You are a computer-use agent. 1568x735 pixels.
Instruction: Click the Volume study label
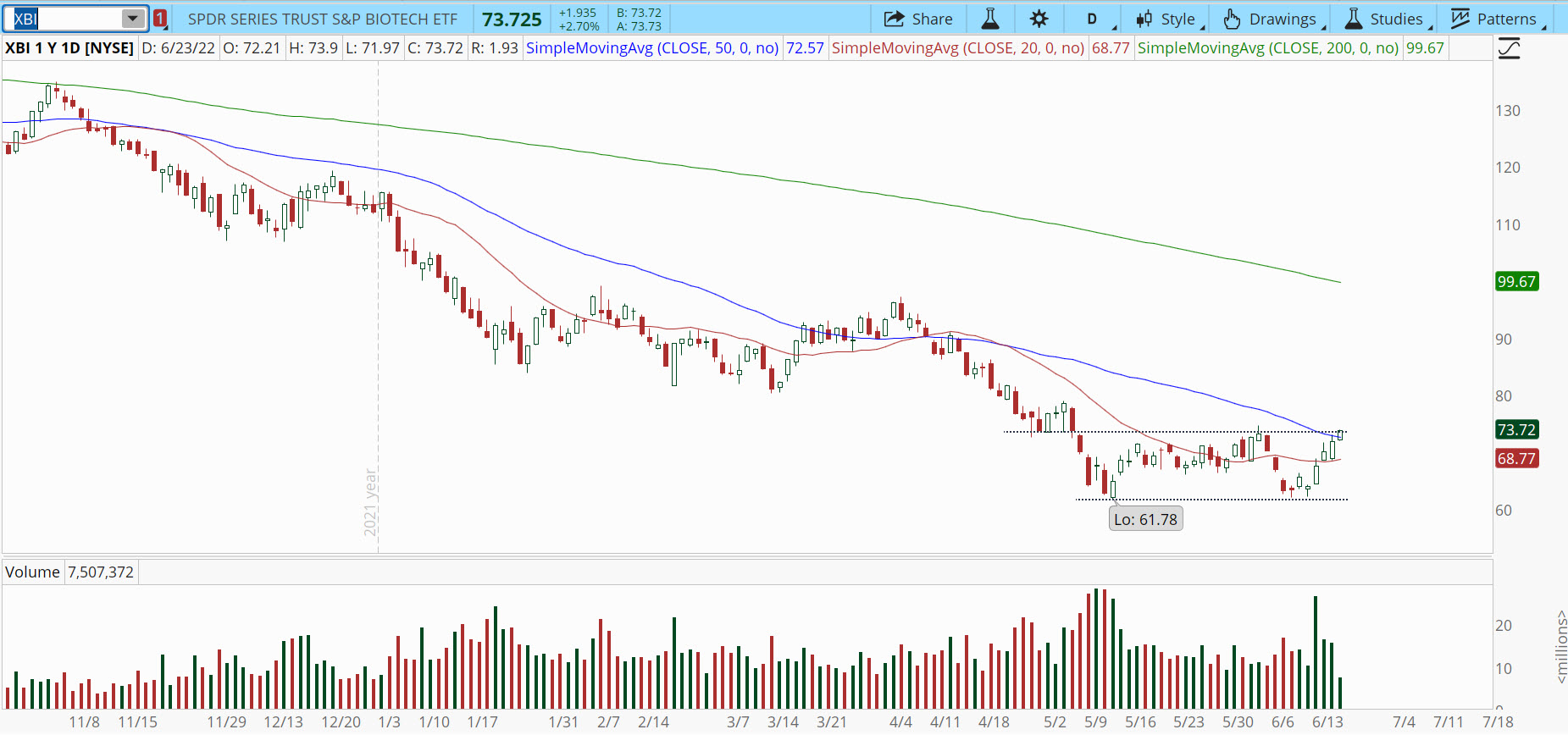[32, 572]
